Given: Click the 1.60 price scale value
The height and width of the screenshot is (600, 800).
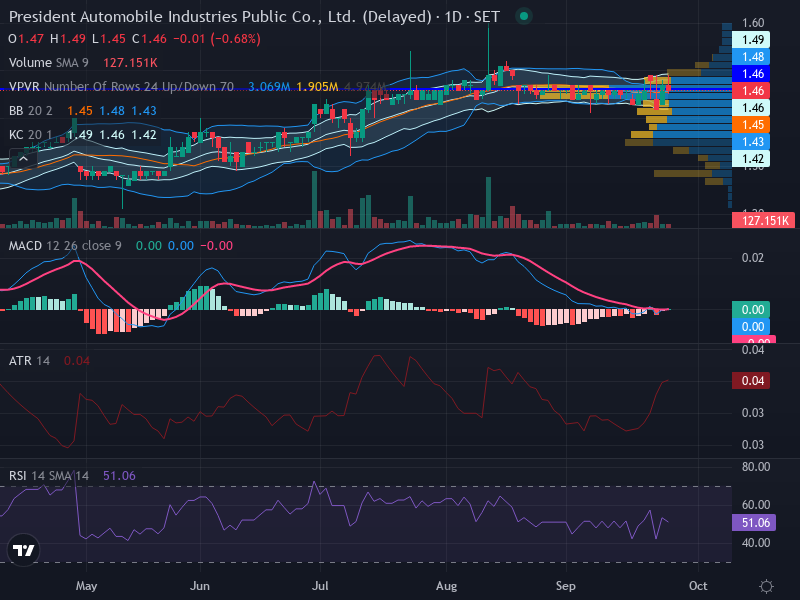Looking at the screenshot, I should pos(753,23).
